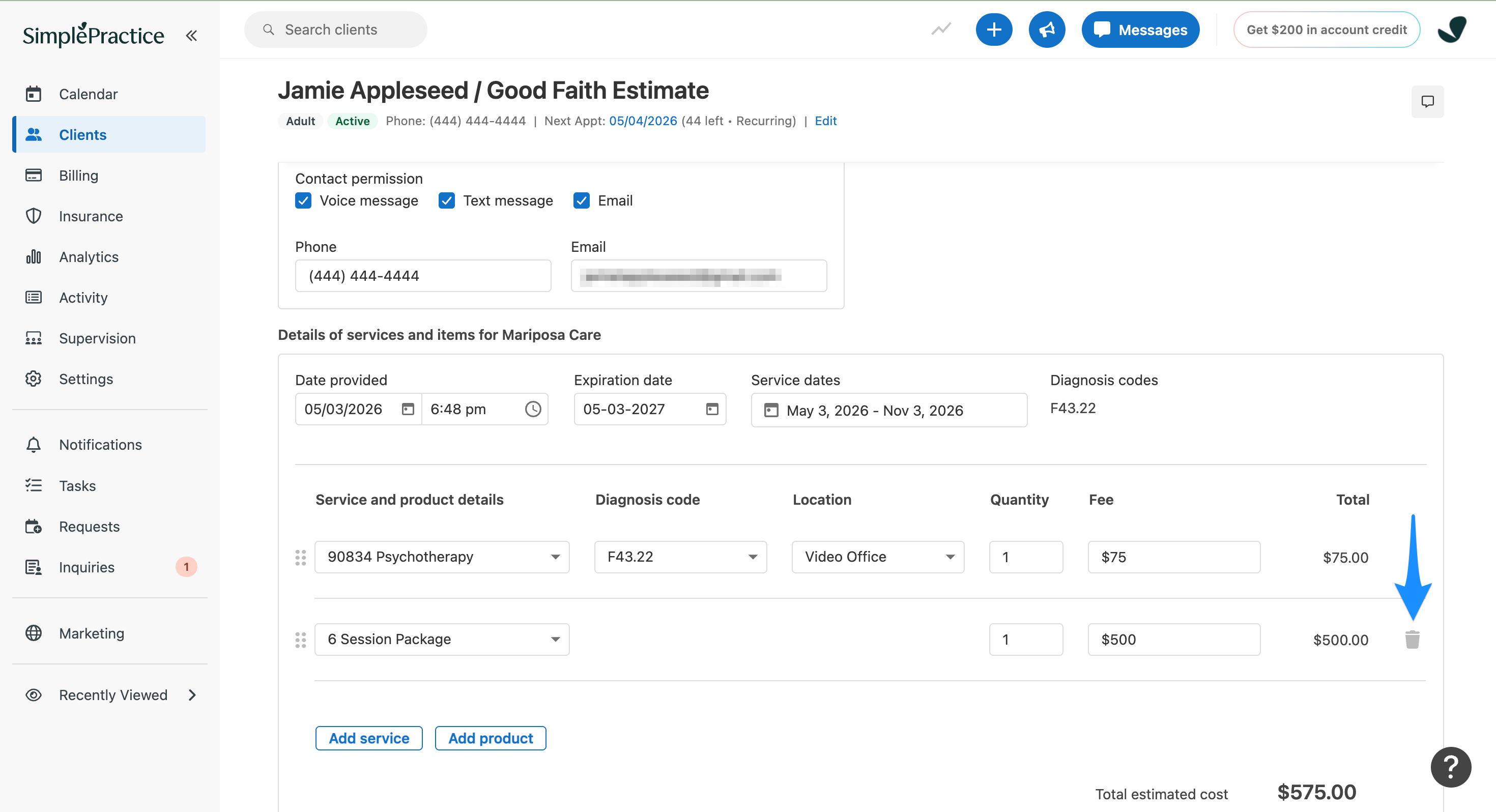Image resolution: width=1496 pixels, height=812 pixels.
Task: Open calendar picker for Date provided
Action: click(408, 410)
